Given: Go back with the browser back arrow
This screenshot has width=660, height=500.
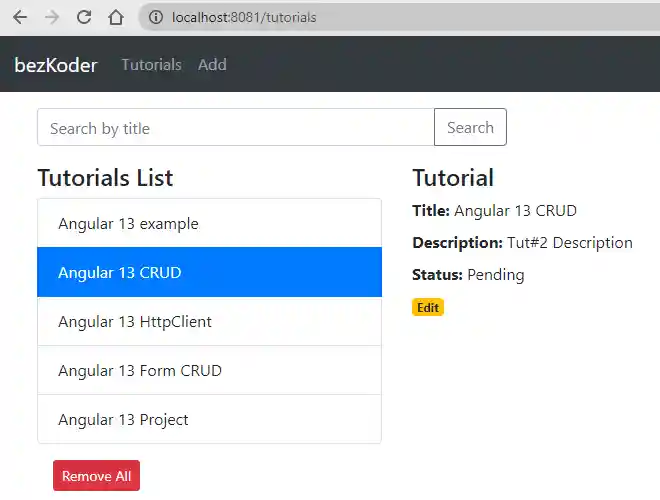Looking at the screenshot, I should [19, 17].
